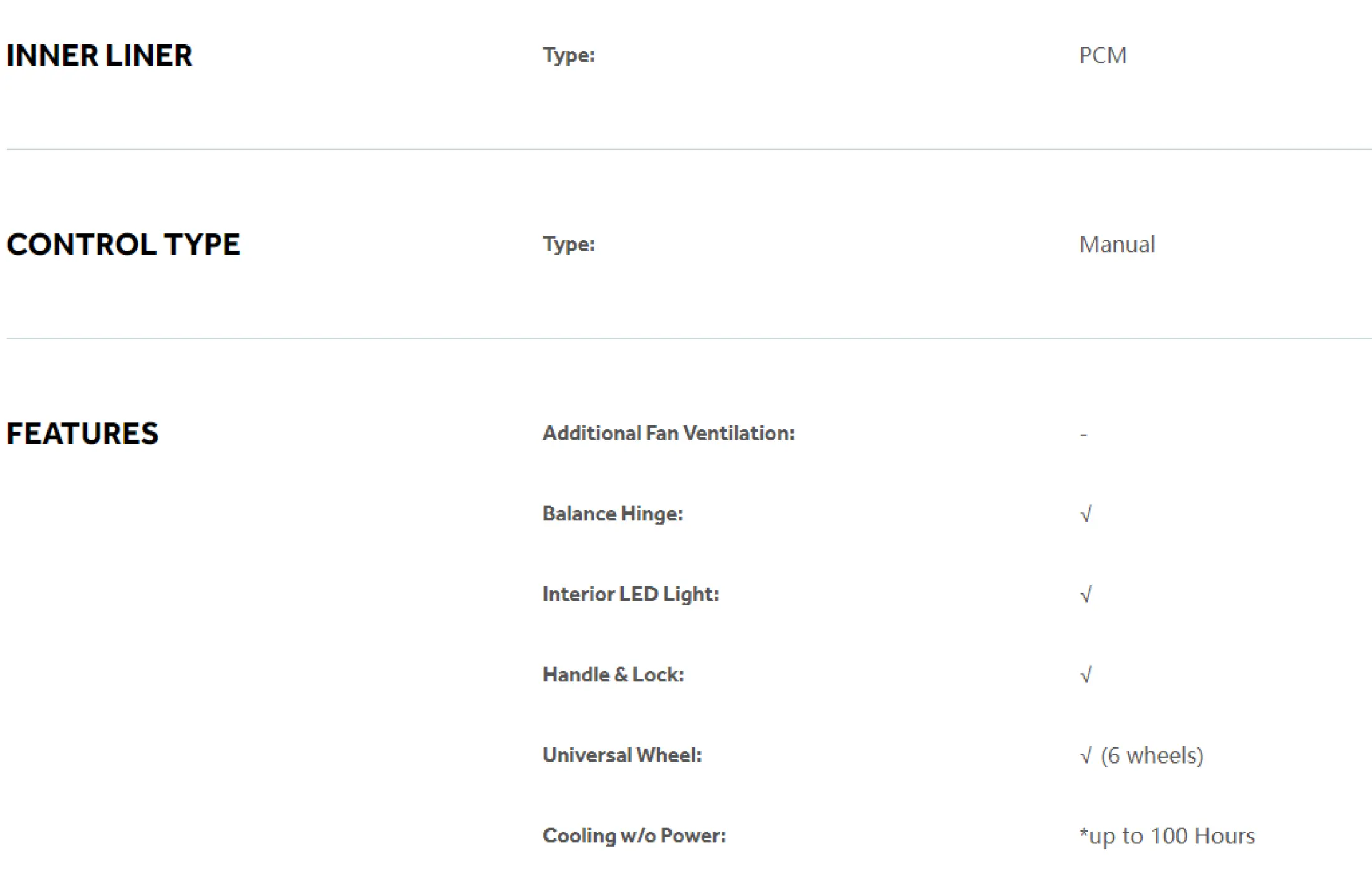Select the PCM inner liner value

coord(1103,56)
